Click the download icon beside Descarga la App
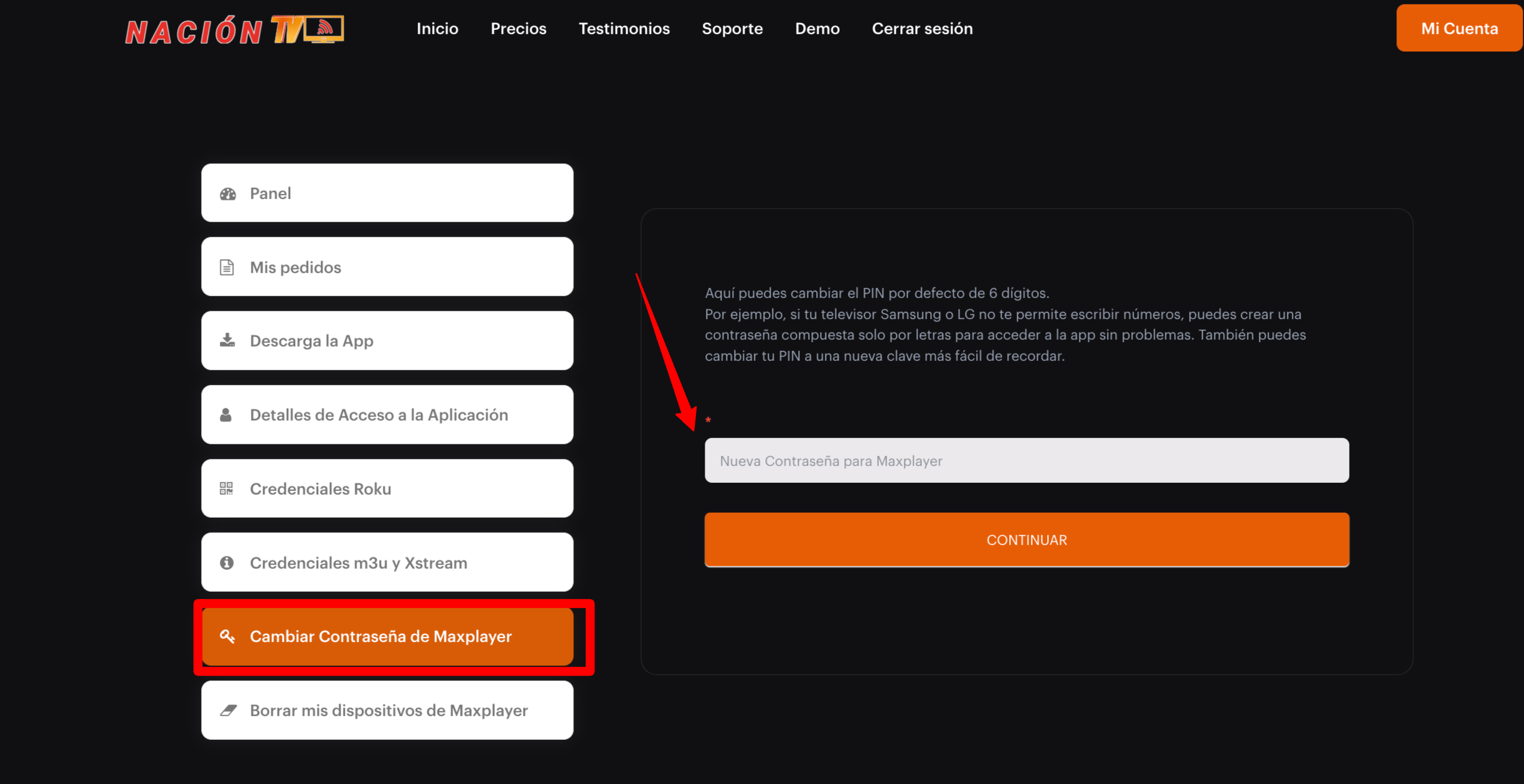Screen dimensions: 1524x784 [227, 340]
